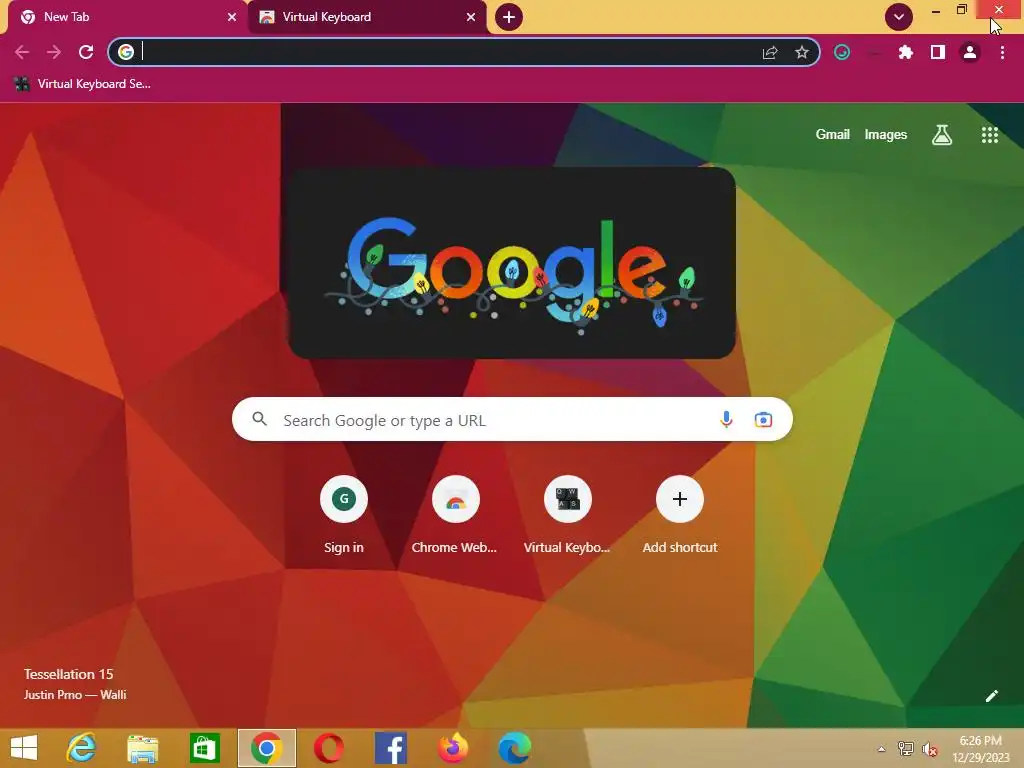Open the Google apps grid

tap(990, 135)
